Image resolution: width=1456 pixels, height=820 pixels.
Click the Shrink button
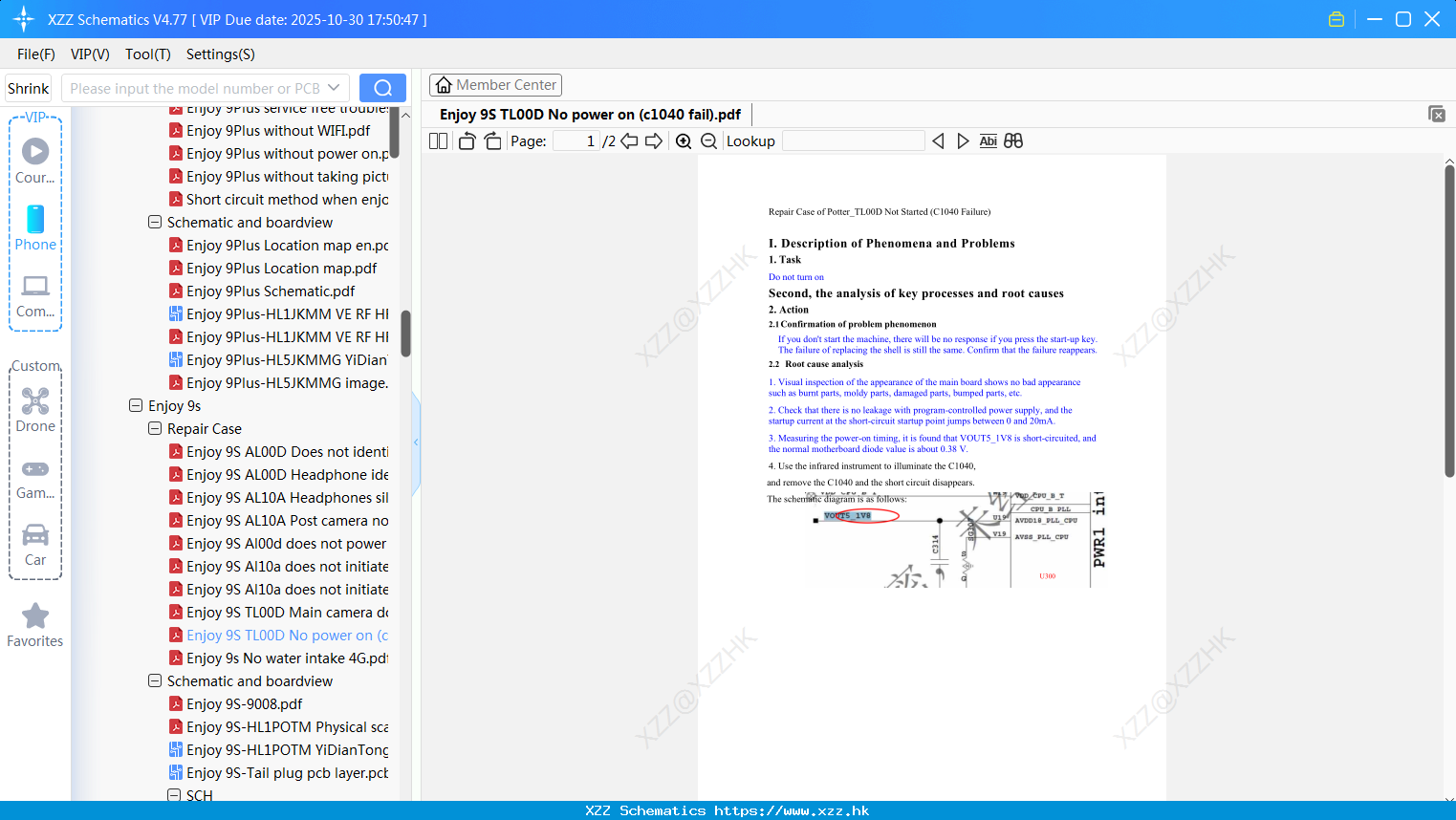click(28, 88)
